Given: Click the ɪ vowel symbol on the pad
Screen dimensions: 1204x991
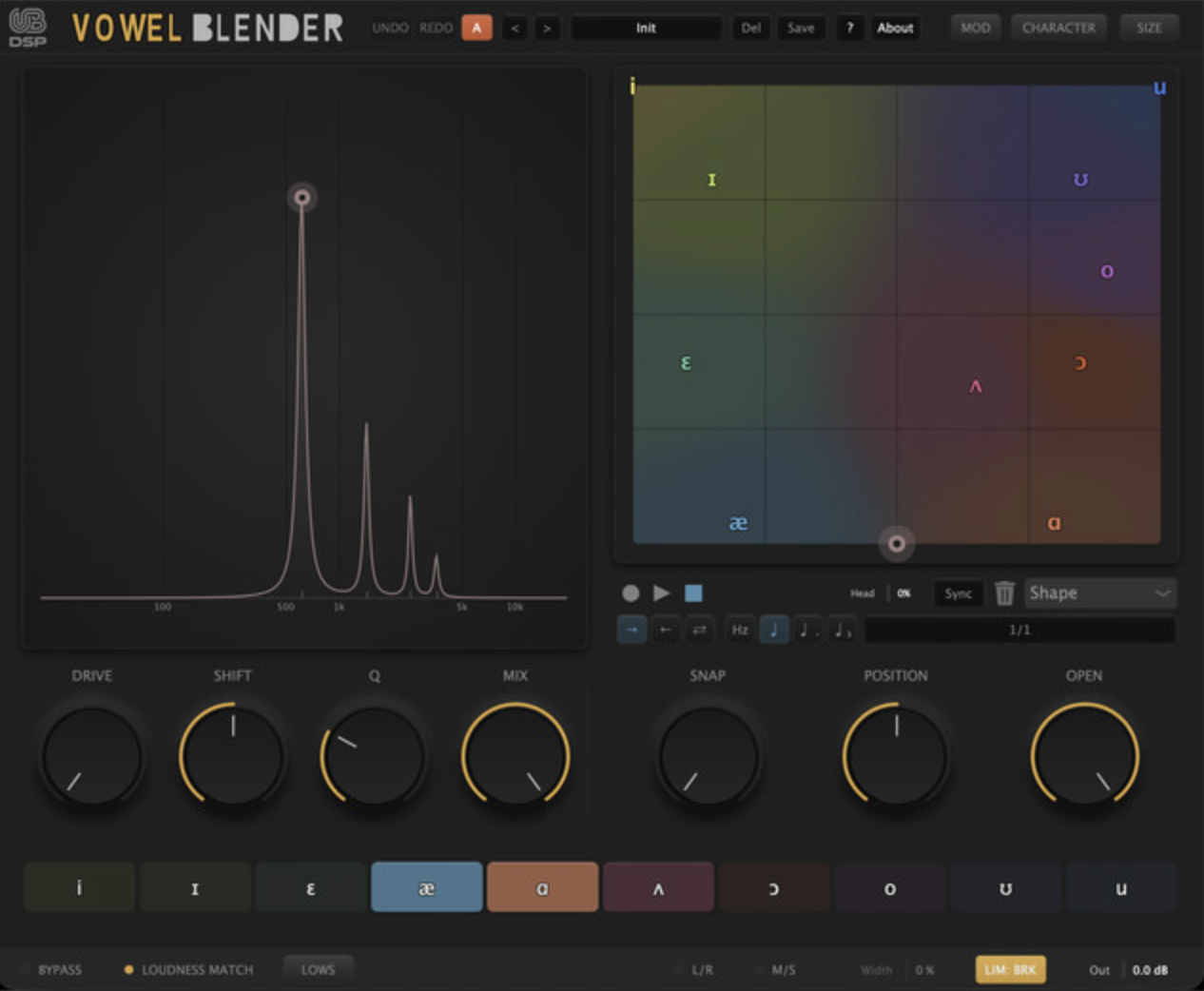Looking at the screenshot, I should (711, 180).
